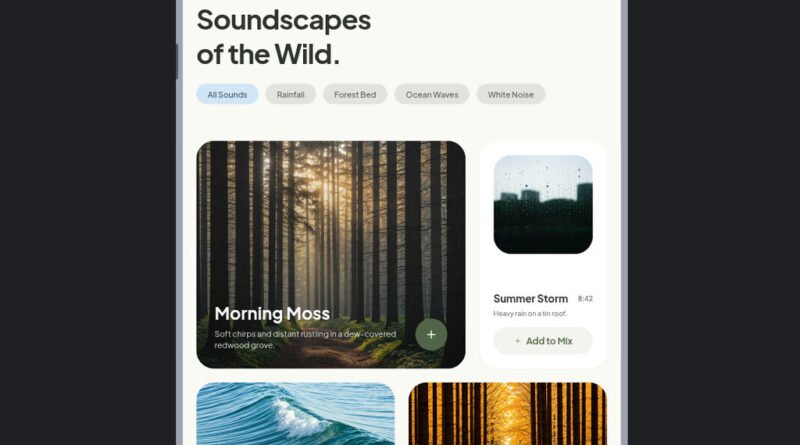The width and height of the screenshot is (800, 445).
Task: Click the Soundscapes heading word
Action: (284, 20)
